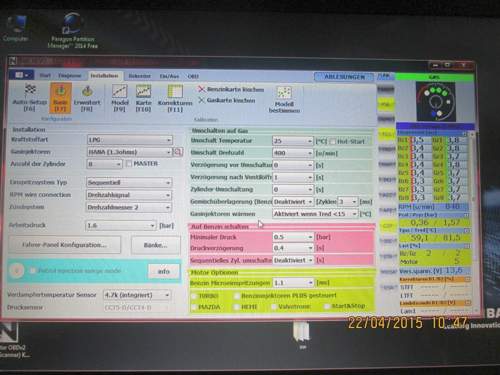Enable the Hot-Start checkbox

point(332,141)
